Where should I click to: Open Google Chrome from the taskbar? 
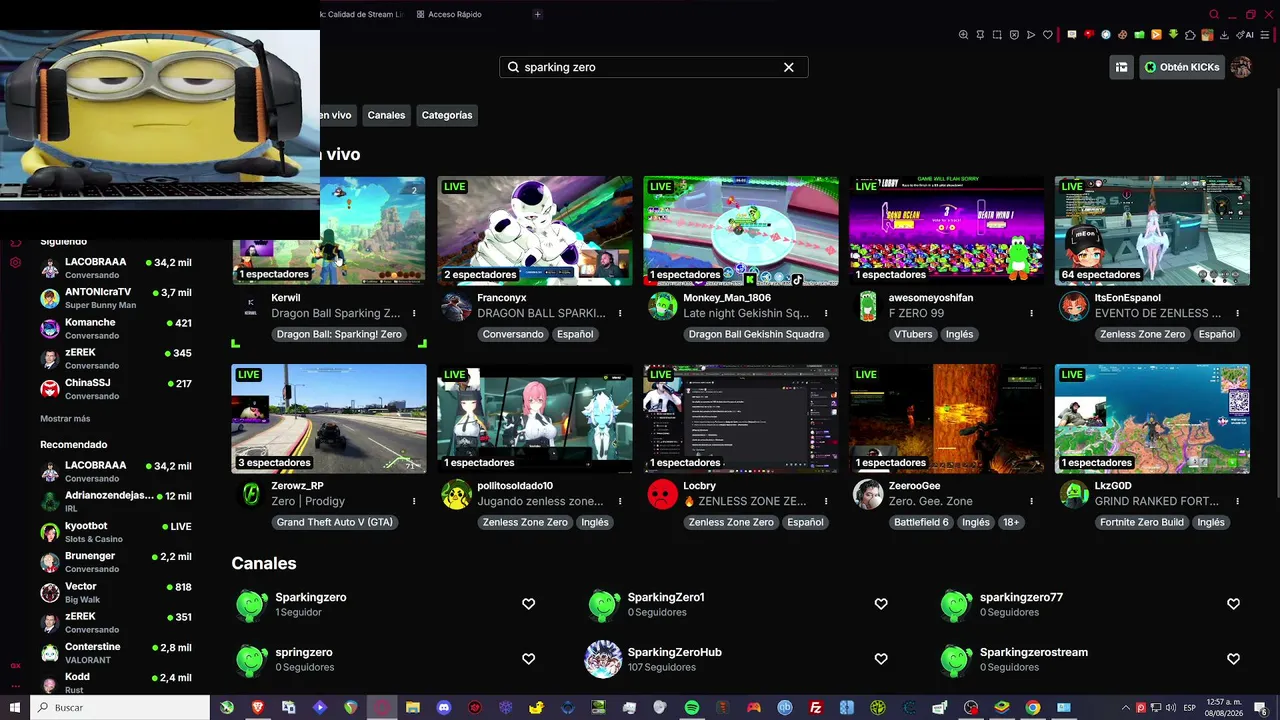click(1033, 707)
